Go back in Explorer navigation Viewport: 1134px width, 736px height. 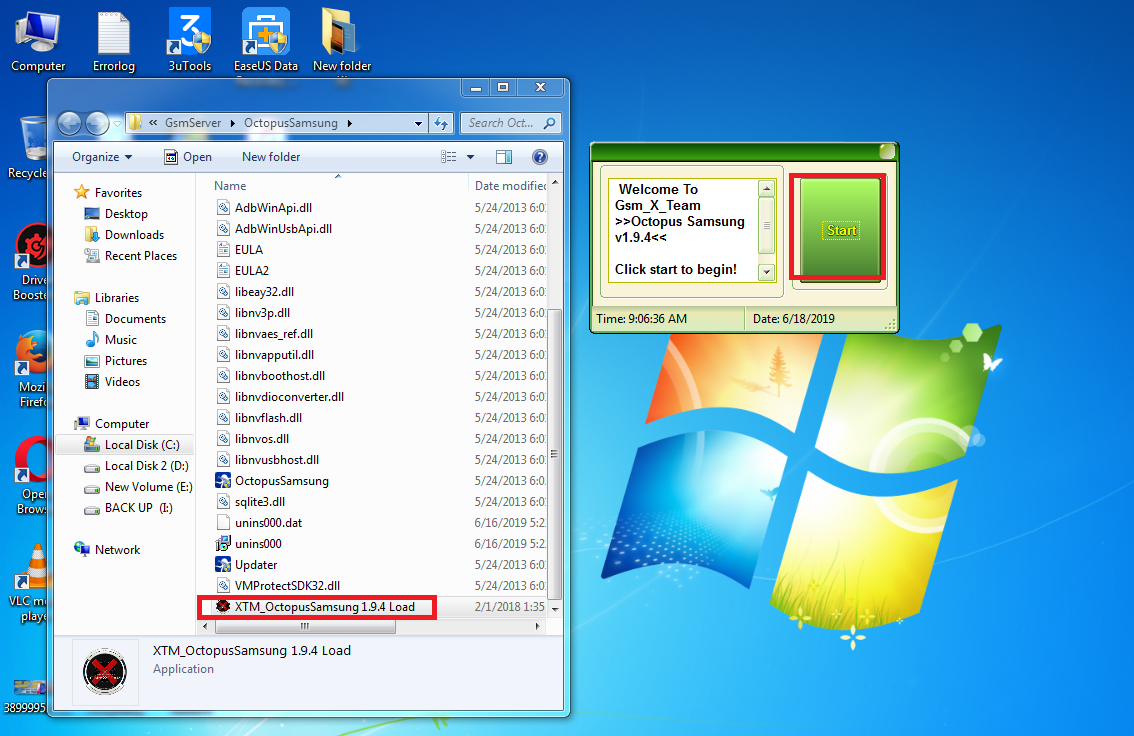click(69, 124)
